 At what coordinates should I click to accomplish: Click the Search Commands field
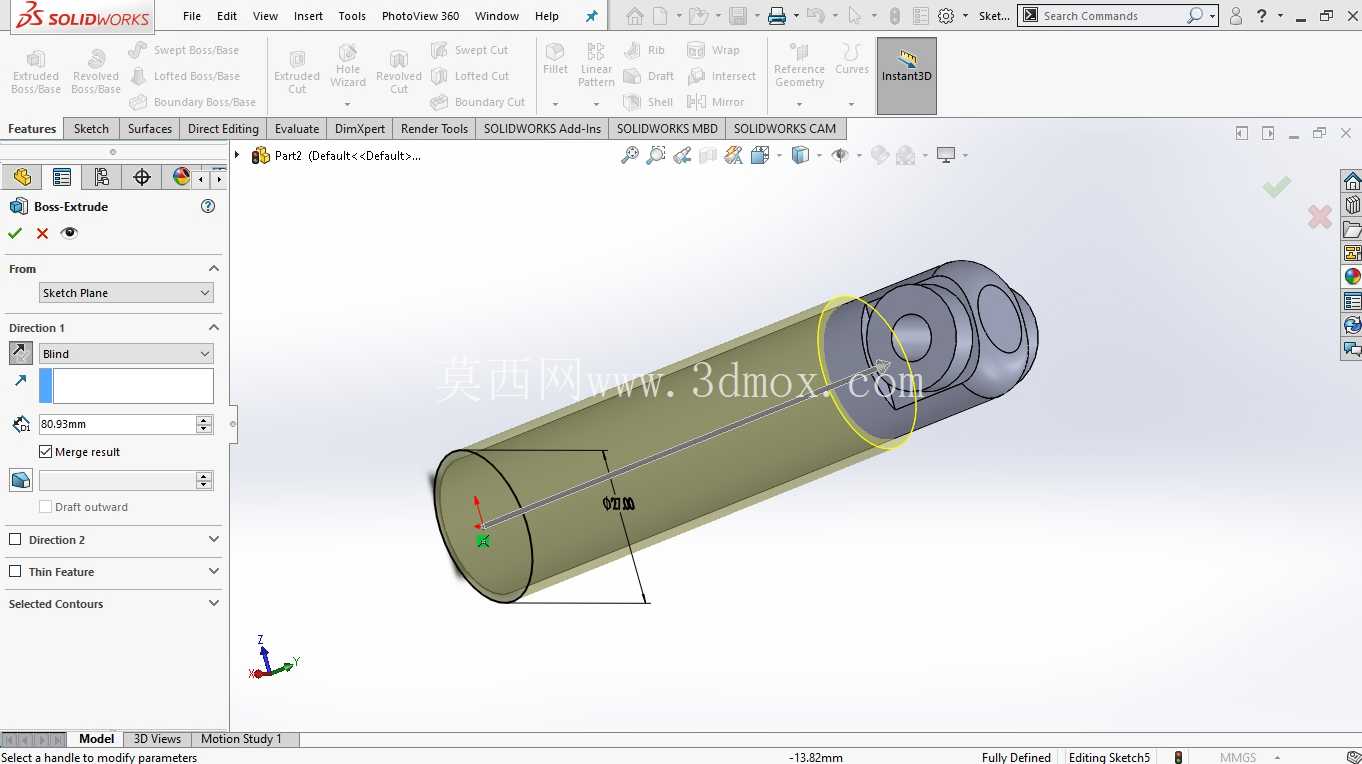1112,16
